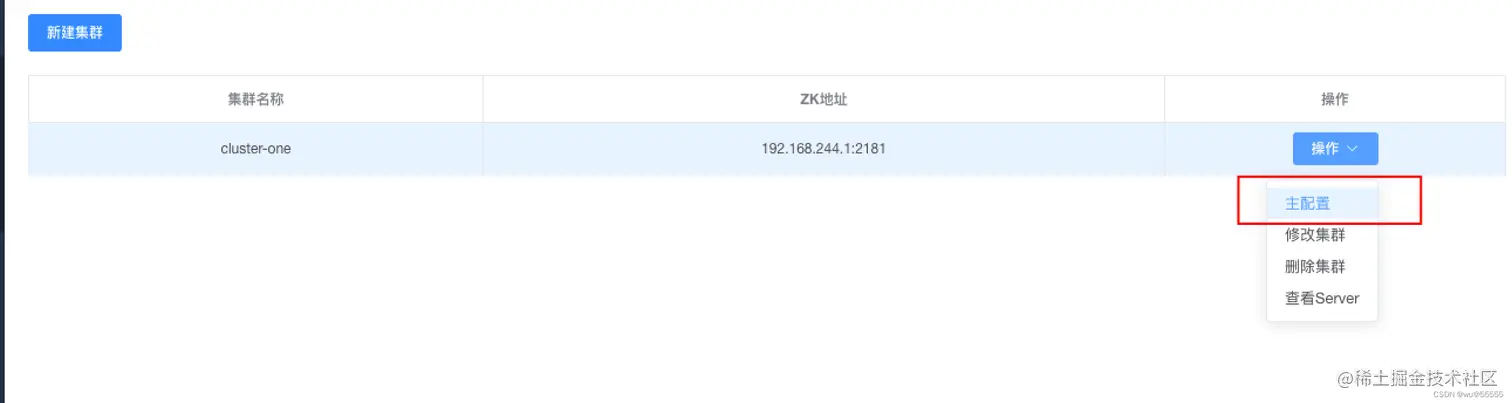
Task: Click empty area below the cluster-one name cell
Action: click(x=256, y=280)
